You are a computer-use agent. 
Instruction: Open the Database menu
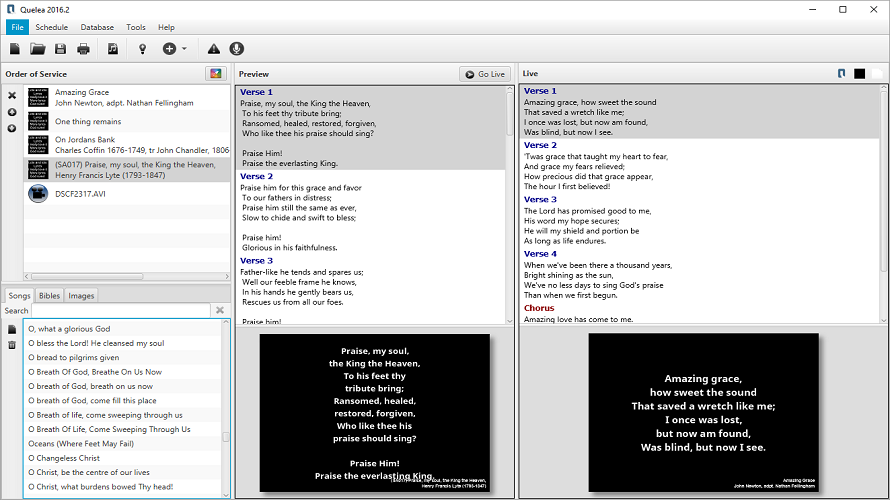[x=97, y=27]
